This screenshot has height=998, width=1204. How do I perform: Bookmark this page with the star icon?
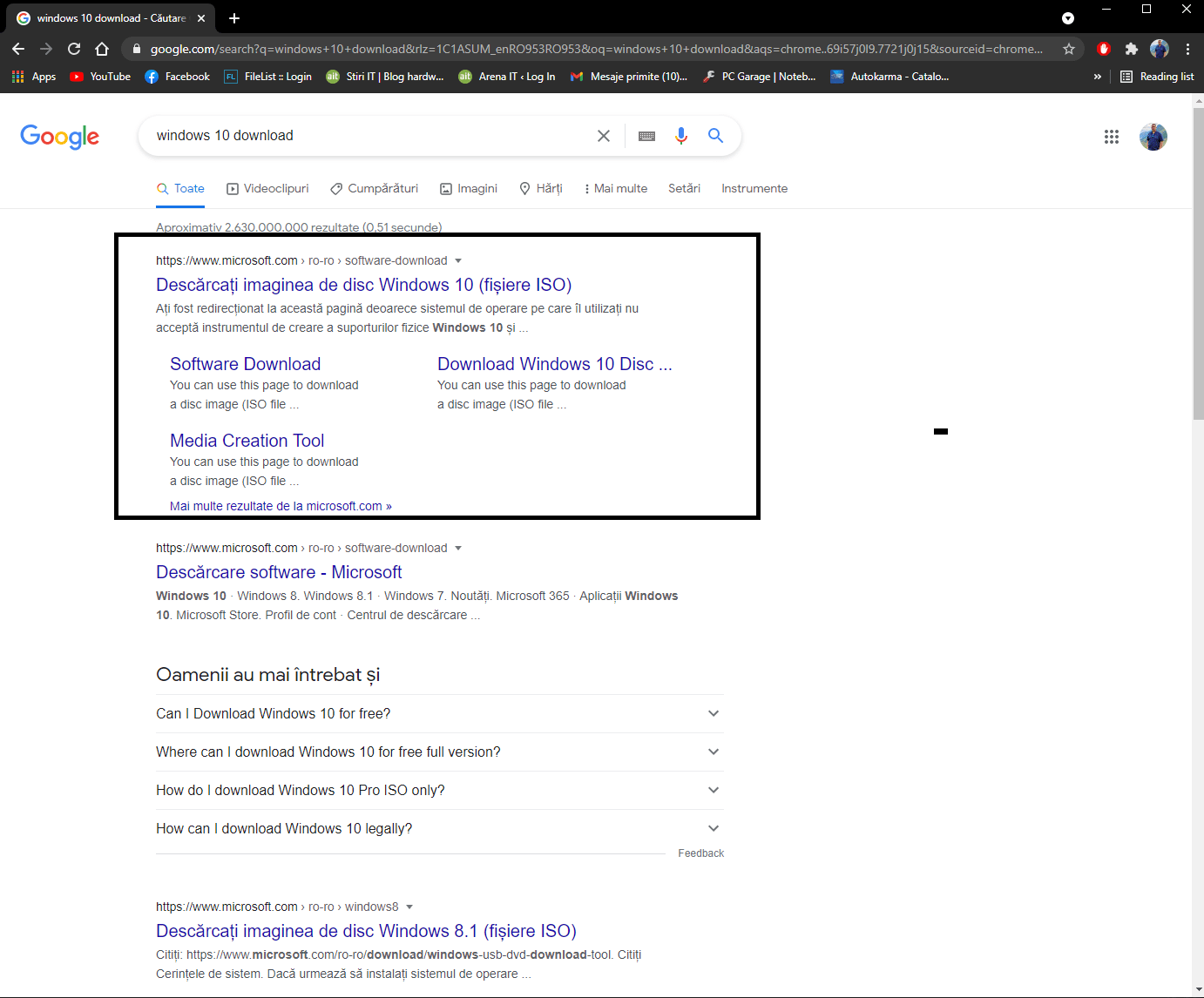coord(1069,49)
